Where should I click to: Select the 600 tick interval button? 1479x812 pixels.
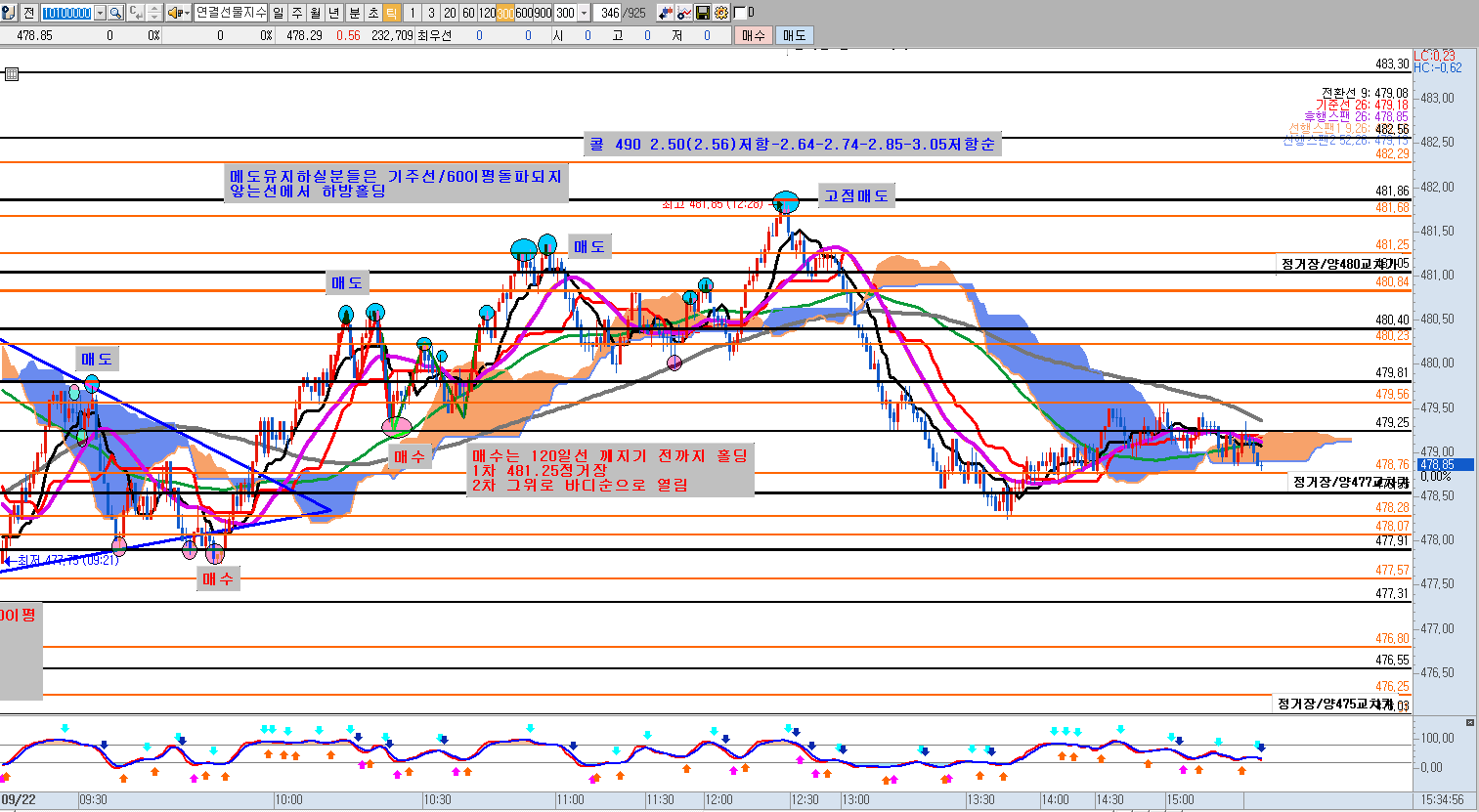click(524, 13)
